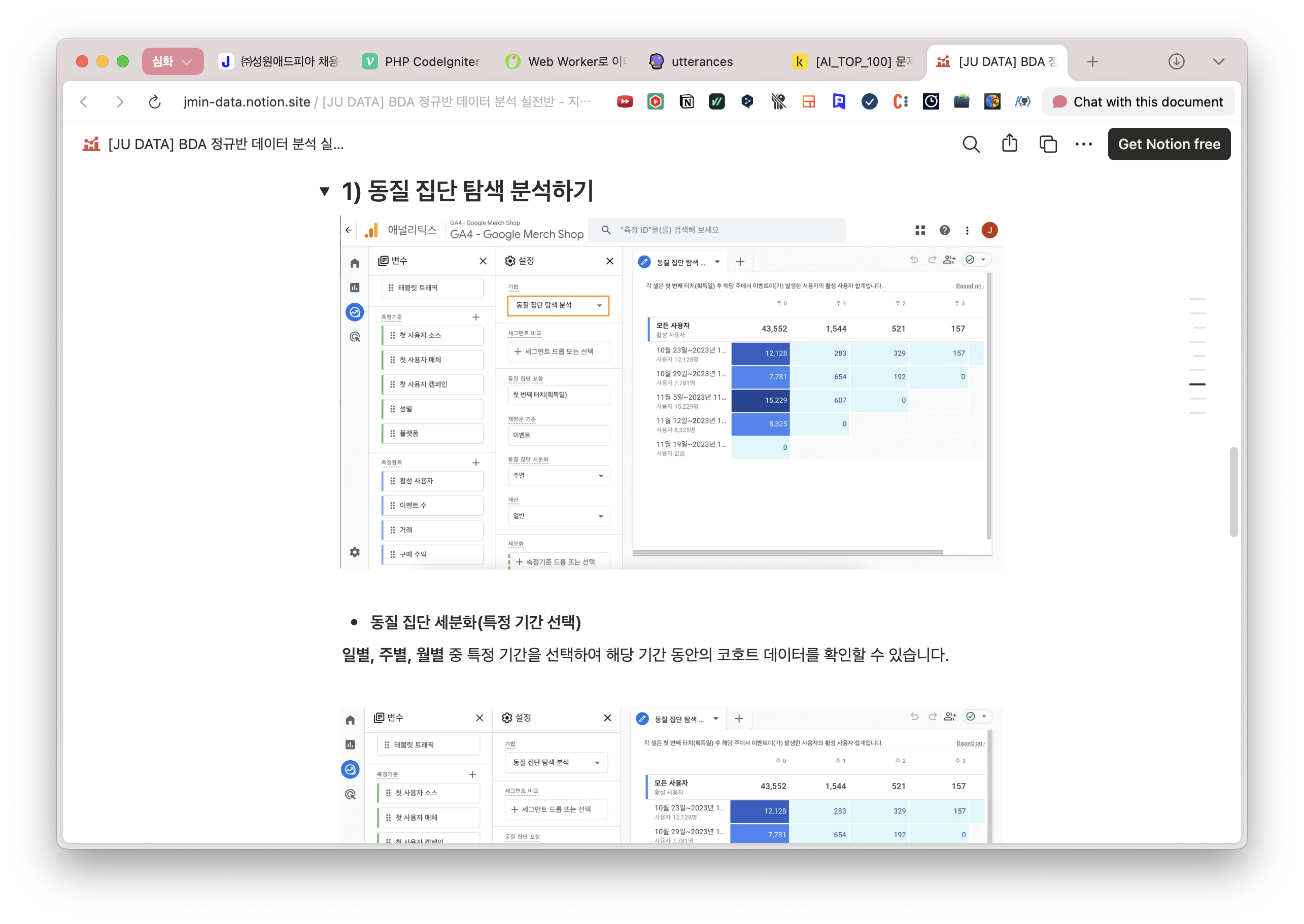The image size is (1304, 924).
Task: Click Chat with this document button
Action: pos(1138,102)
